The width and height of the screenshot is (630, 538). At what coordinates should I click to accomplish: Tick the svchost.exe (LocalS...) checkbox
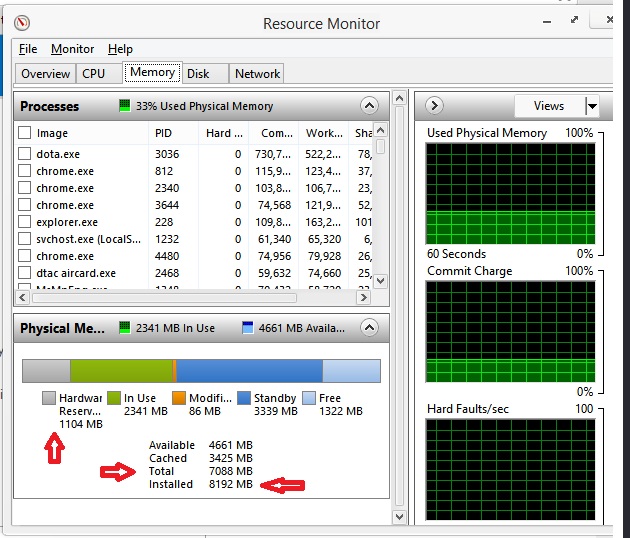25,239
